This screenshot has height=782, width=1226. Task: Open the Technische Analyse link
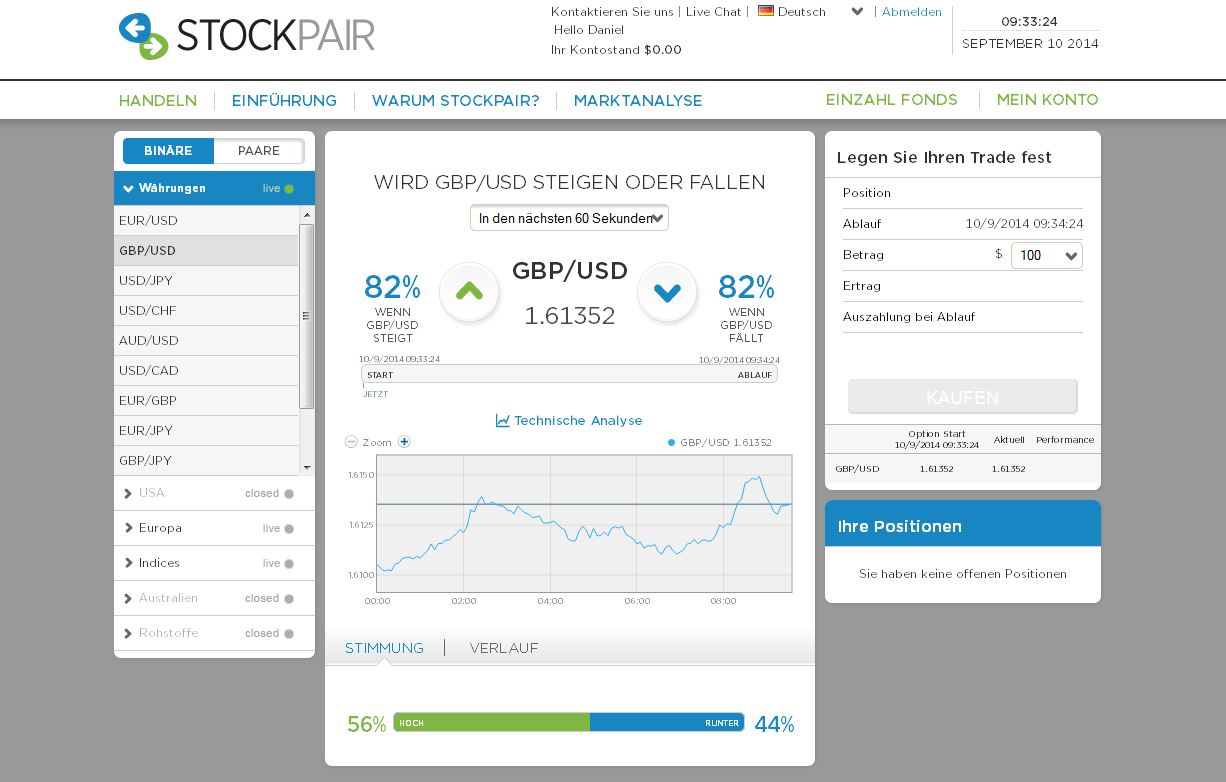pos(578,421)
